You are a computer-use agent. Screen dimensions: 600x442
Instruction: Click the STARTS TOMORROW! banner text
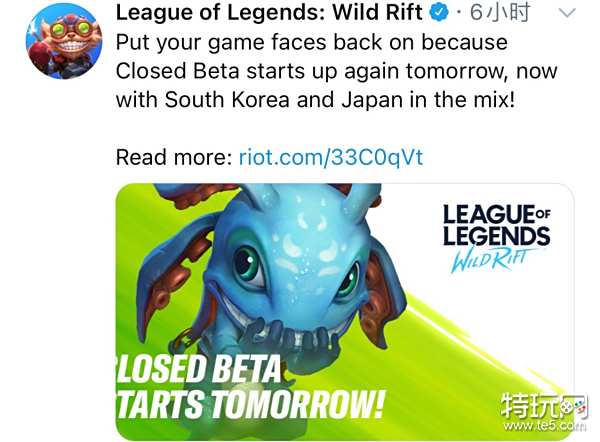coord(249,404)
